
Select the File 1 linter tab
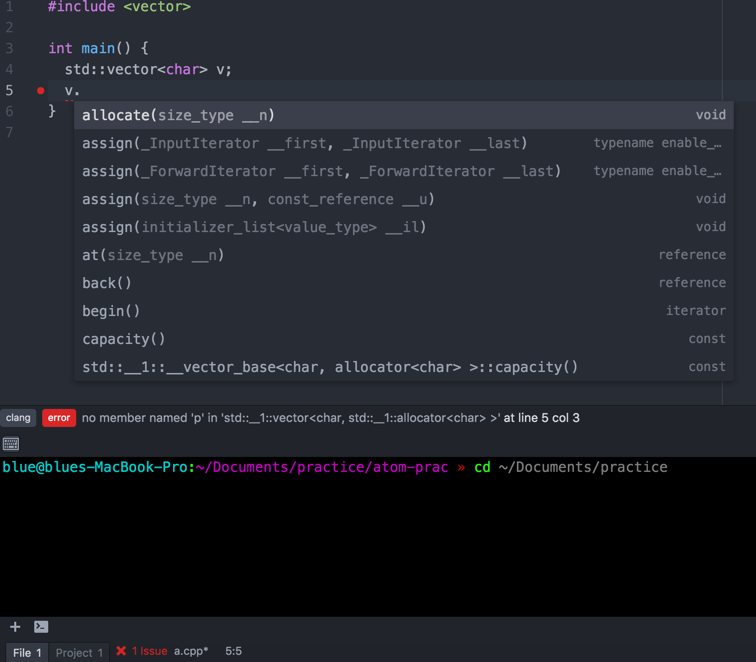[x=27, y=652]
